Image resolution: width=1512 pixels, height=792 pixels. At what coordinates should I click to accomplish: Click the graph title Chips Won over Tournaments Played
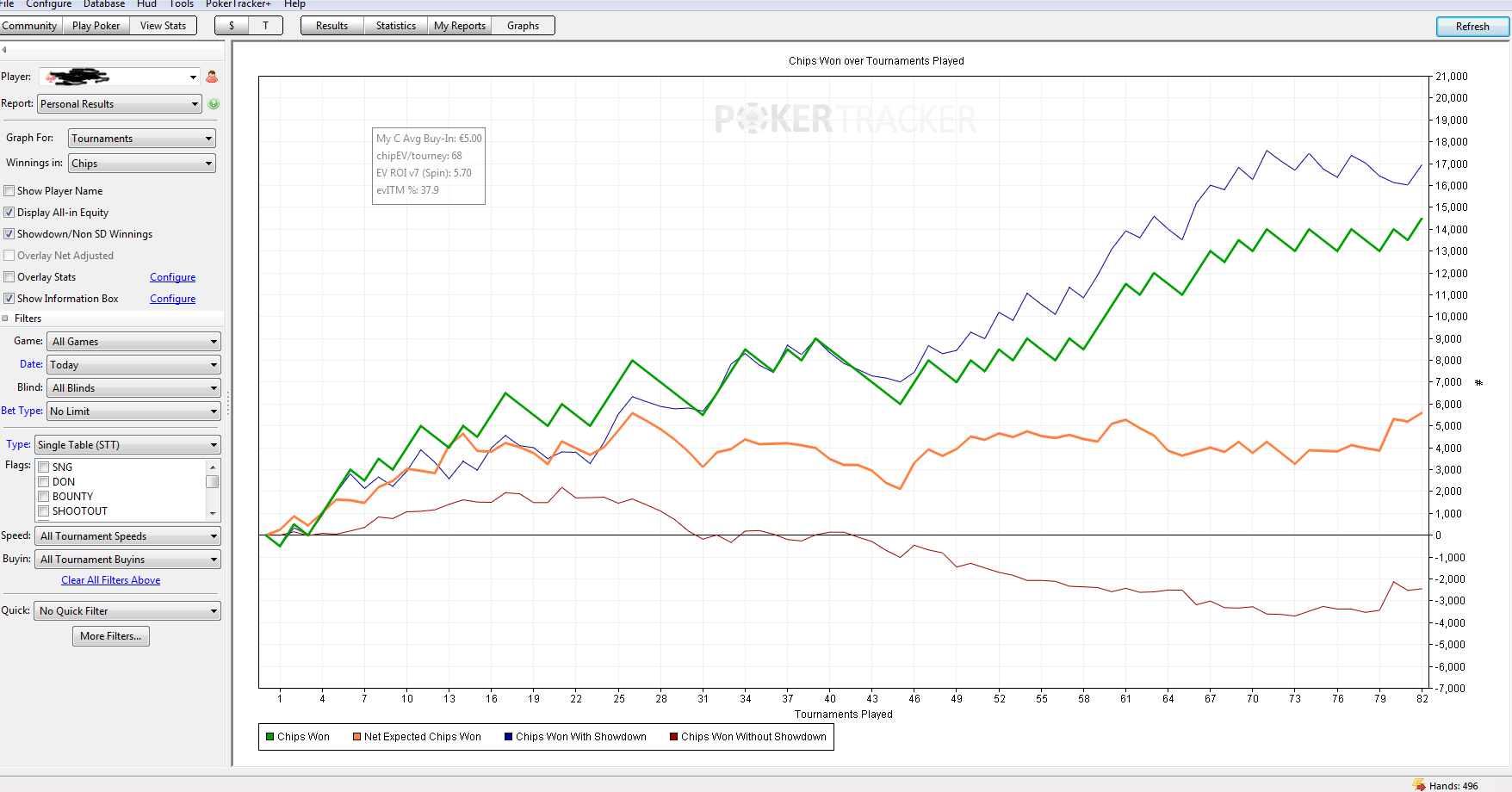coord(877,61)
